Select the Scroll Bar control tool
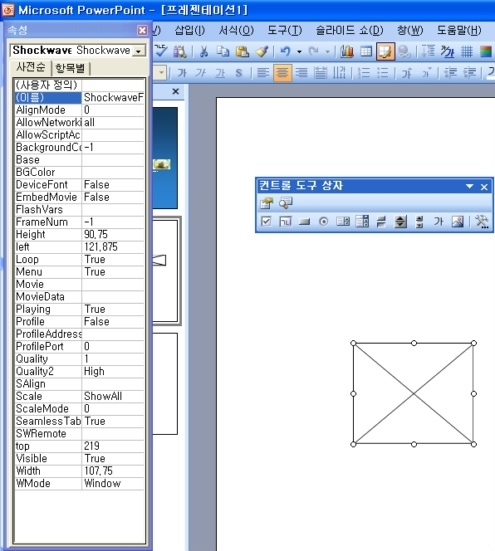495x551 pixels. coord(419,221)
